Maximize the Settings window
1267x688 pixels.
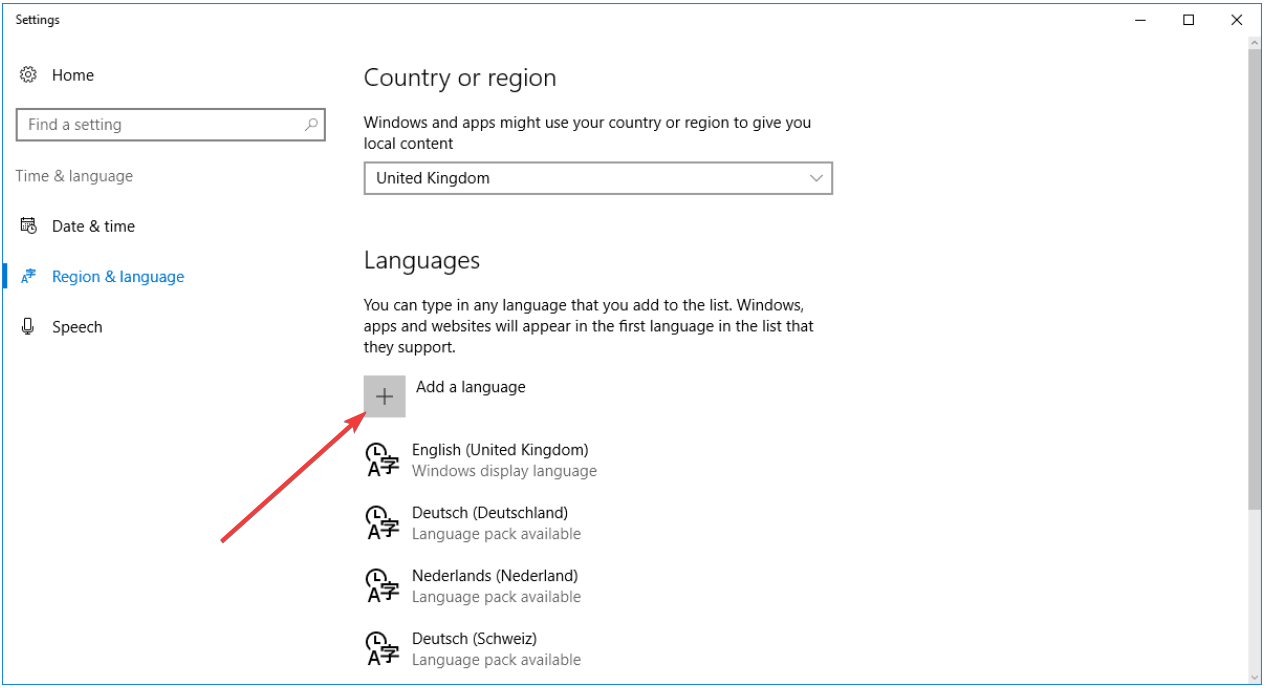[1188, 20]
